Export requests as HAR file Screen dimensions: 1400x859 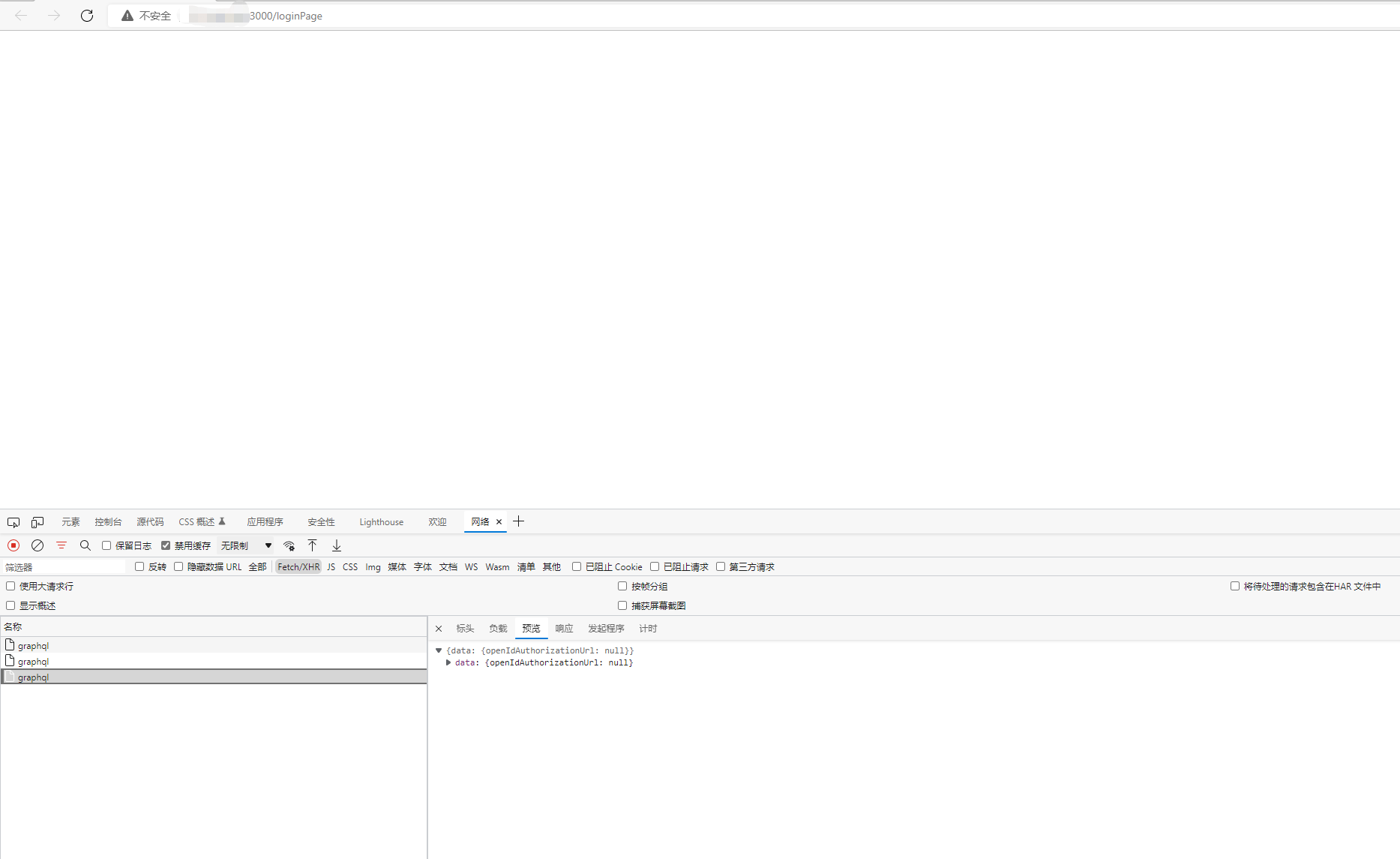(x=336, y=545)
